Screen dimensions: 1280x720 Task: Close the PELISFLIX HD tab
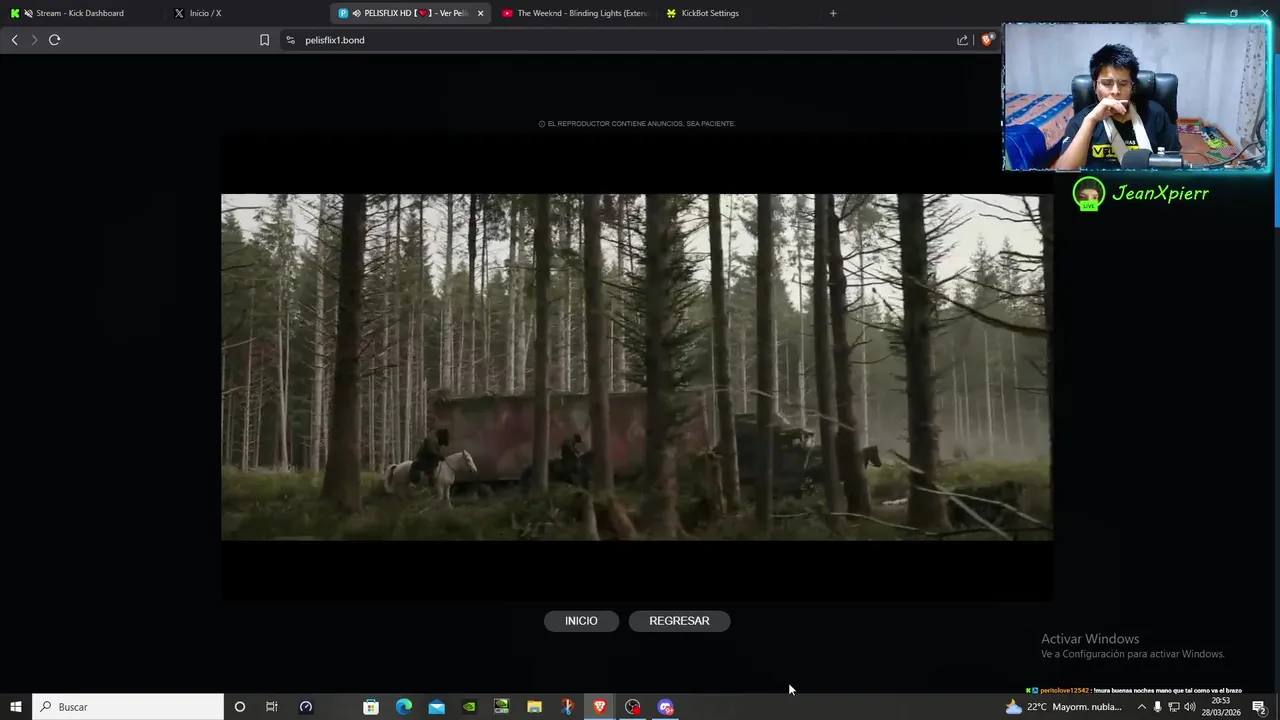pos(480,13)
